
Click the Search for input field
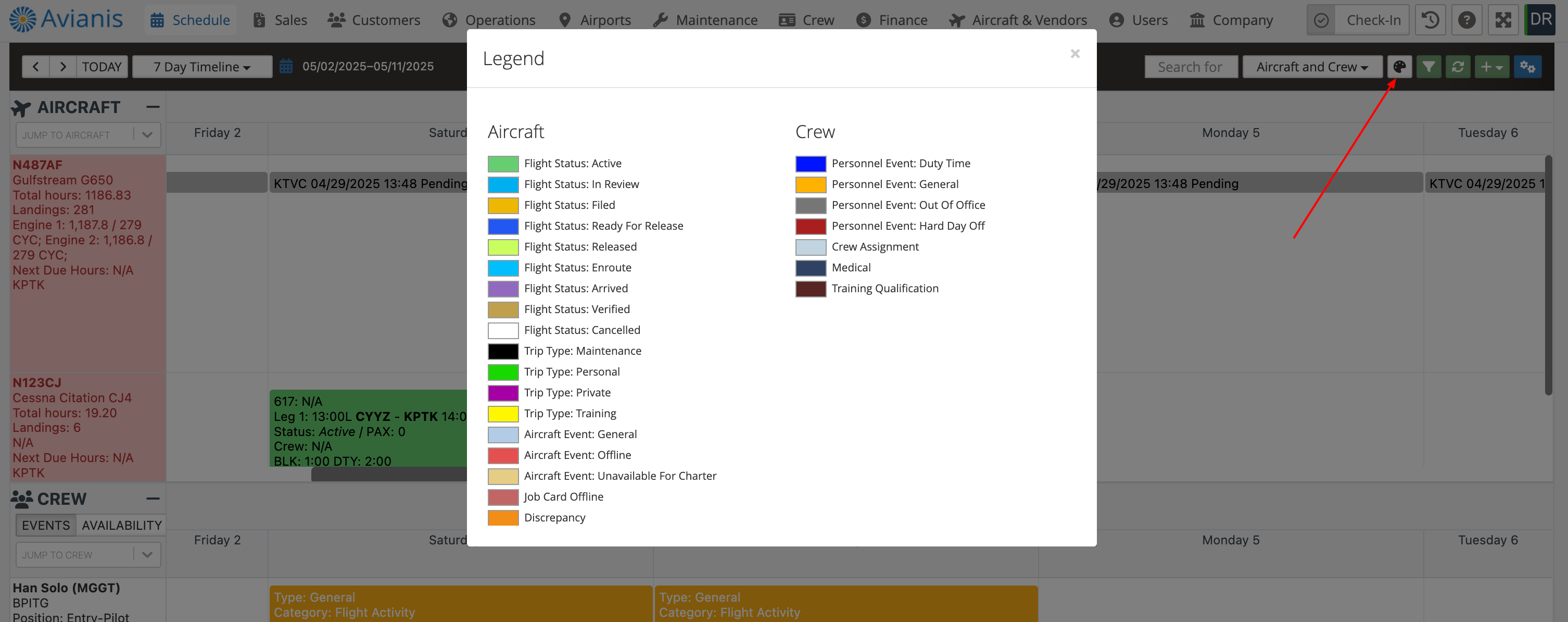click(x=1190, y=67)
